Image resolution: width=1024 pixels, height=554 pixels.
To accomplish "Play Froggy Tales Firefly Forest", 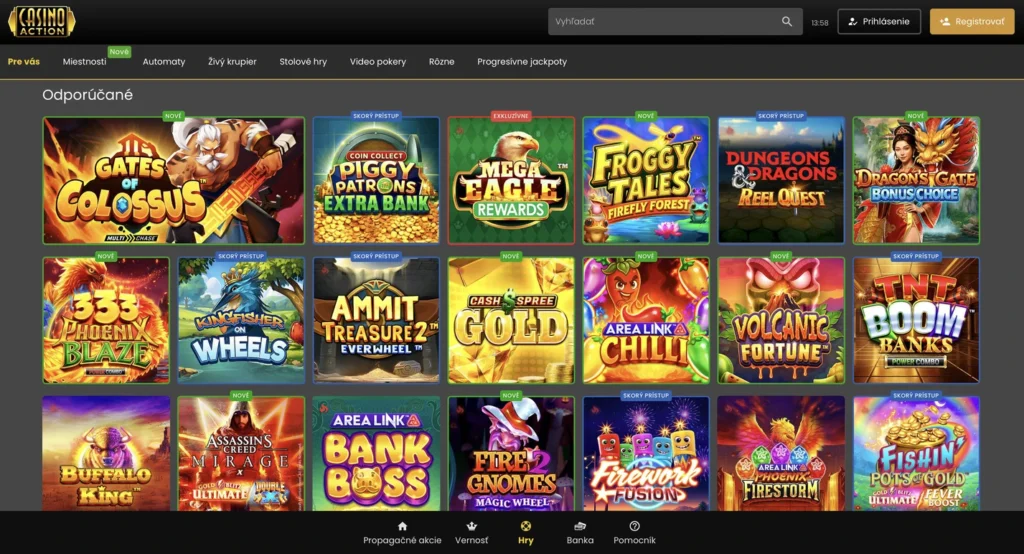I will (646, 180).
